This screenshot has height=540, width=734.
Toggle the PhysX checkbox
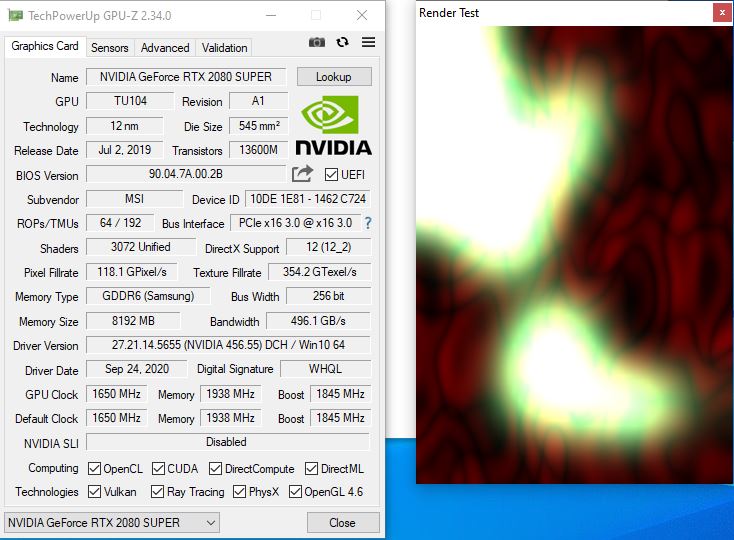(x=239, y=492)
